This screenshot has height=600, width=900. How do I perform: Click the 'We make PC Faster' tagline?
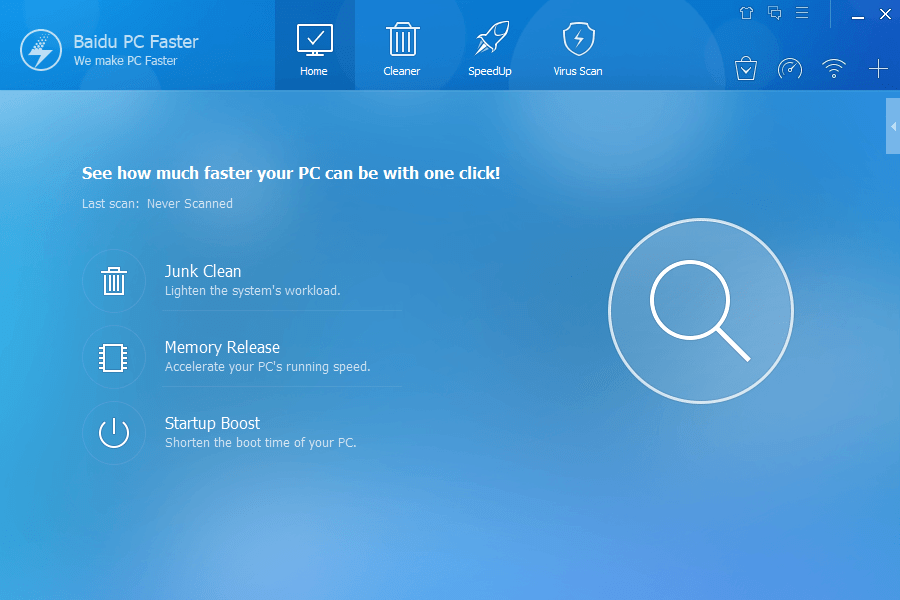[125, 61]
